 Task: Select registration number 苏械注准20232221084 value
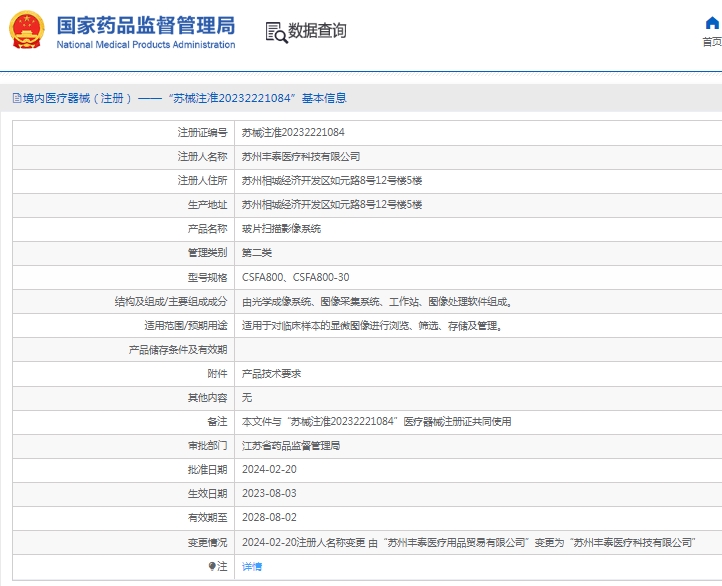[x=293, y=133]
